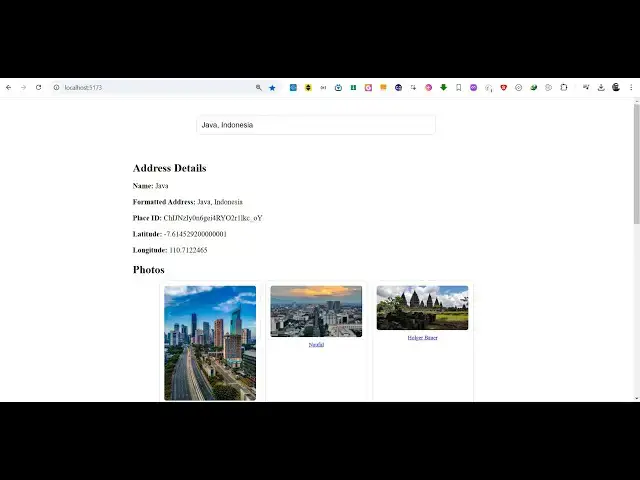This screenshot has height=480, width=640.
Task: Click the 'Java, Indonesia' search input
Action: pos(316,125)
